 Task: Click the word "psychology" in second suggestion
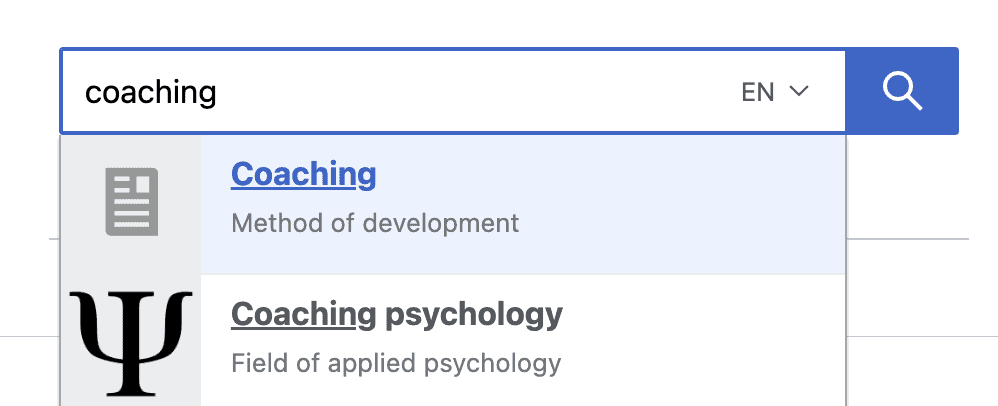(x=474, y=315)
